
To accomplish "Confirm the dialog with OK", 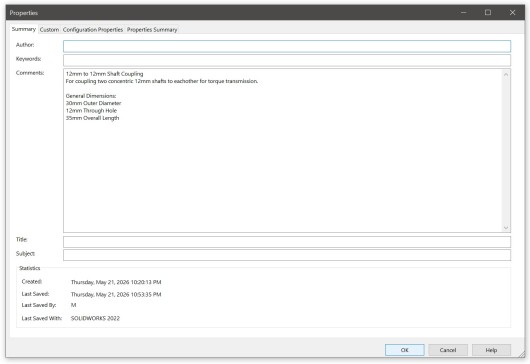I will point(405,350).
